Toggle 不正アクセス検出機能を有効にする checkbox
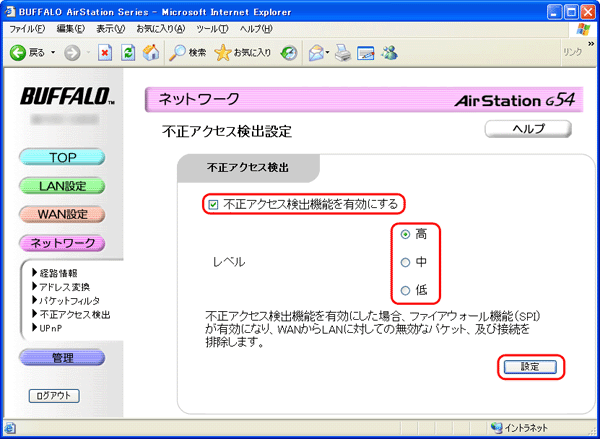 [213, 205]
